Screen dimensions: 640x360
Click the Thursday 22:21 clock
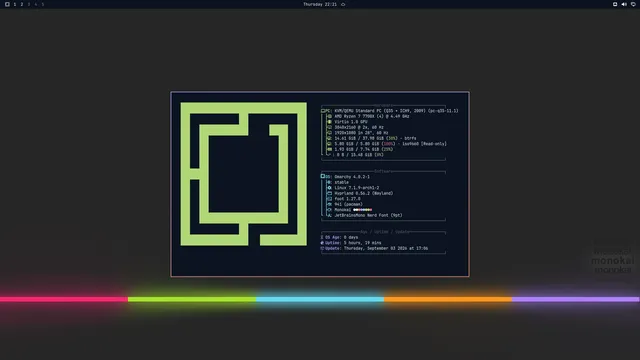(320, 4)
